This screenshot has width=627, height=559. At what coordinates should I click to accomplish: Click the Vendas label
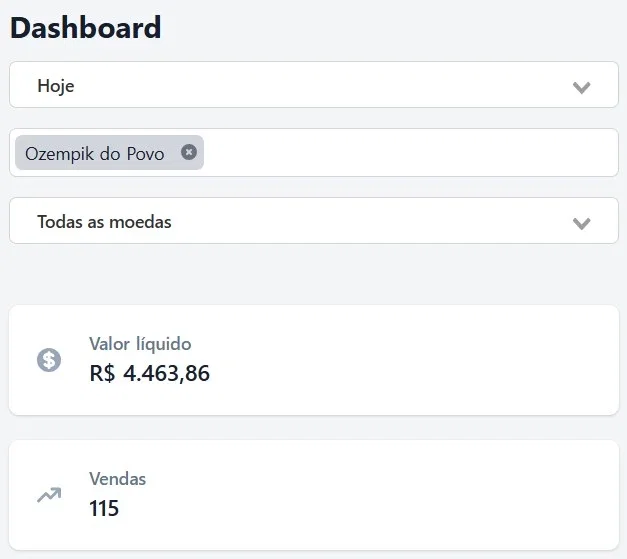(117, 479)
